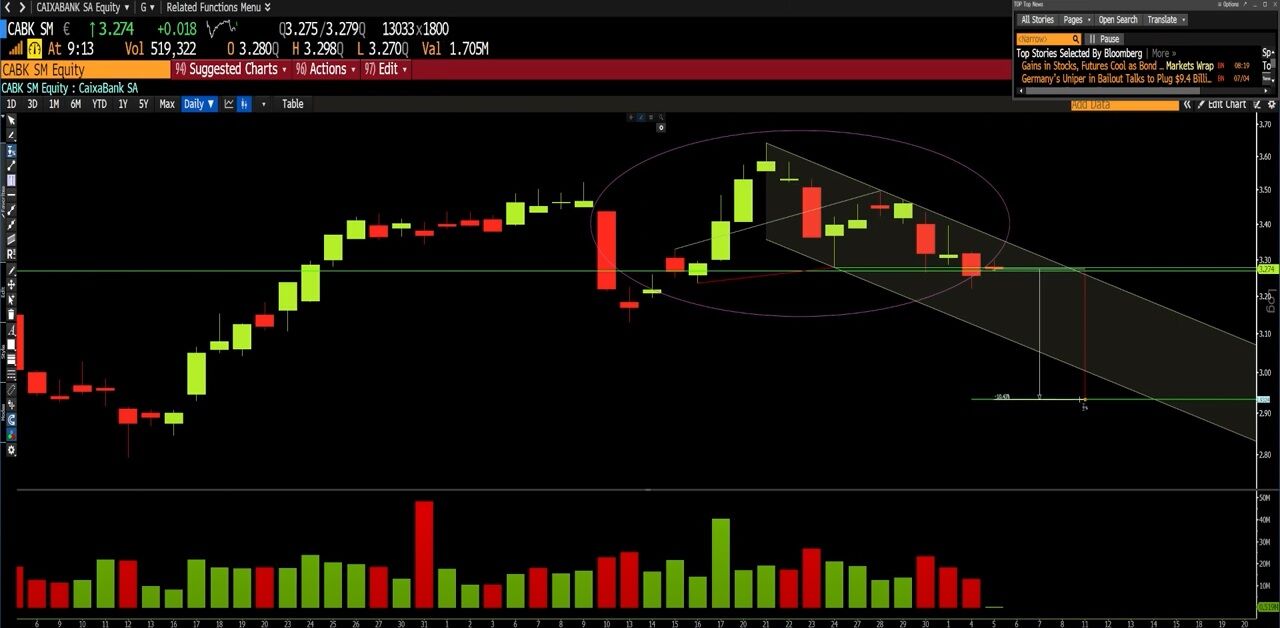Screen dimensions: 1280x628
Task: Click the chart zoom controls above the ellipse
Action: click(x=645, y=117)
